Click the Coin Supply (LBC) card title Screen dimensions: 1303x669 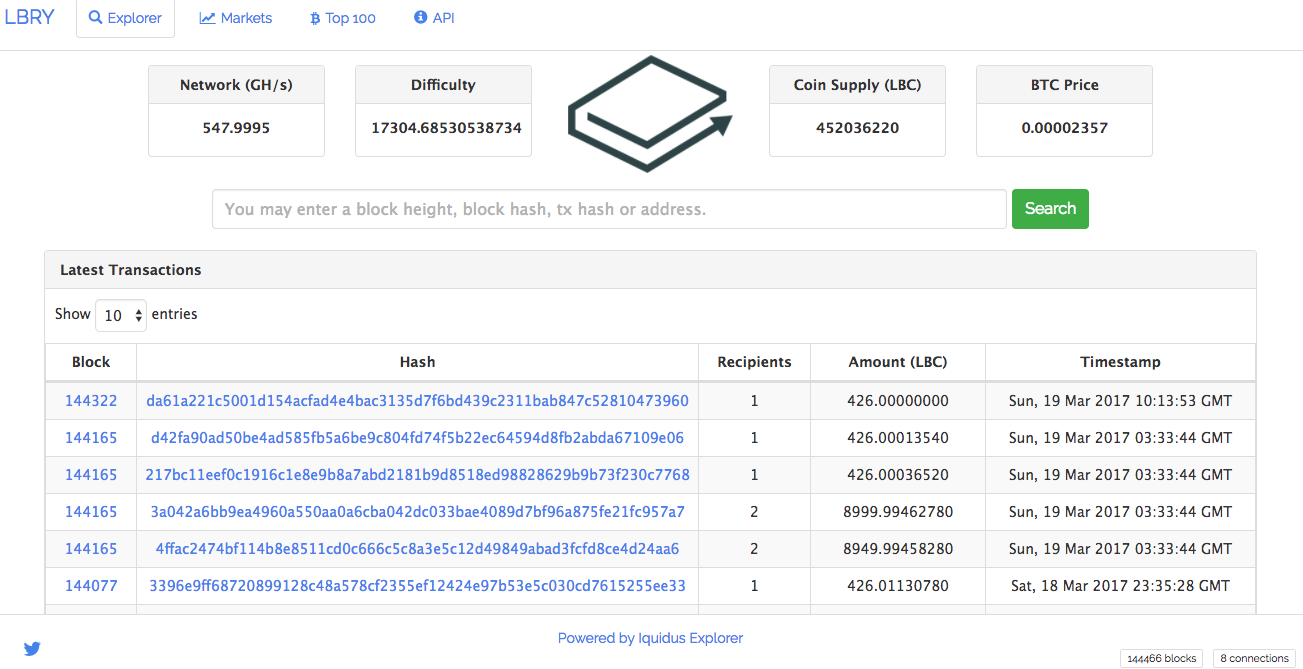click(857, 85)
